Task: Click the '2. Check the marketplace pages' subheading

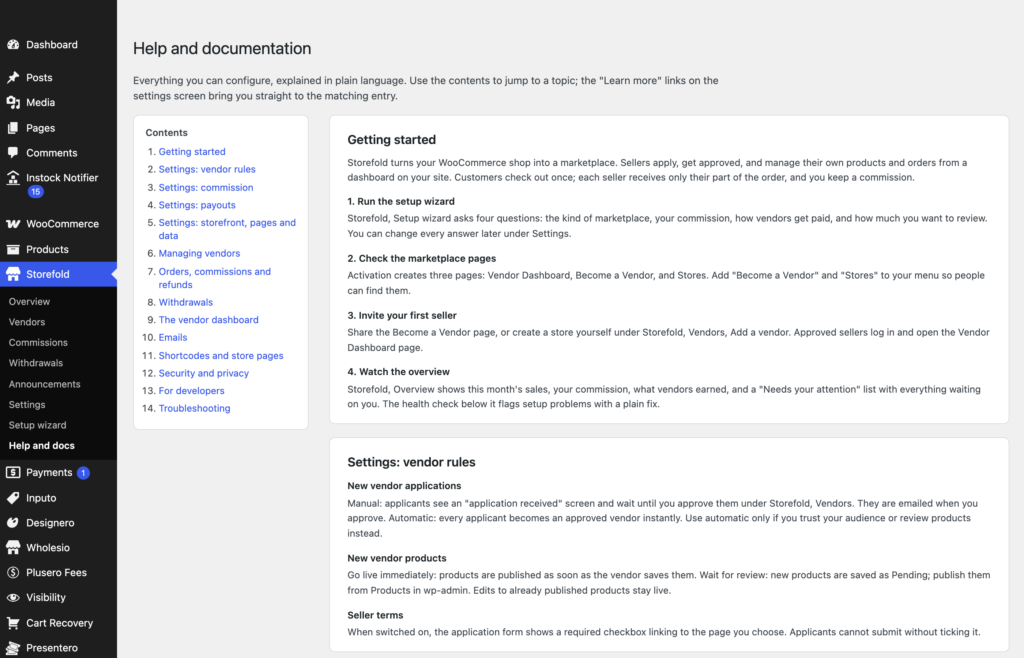Action: tap(422, 258)
